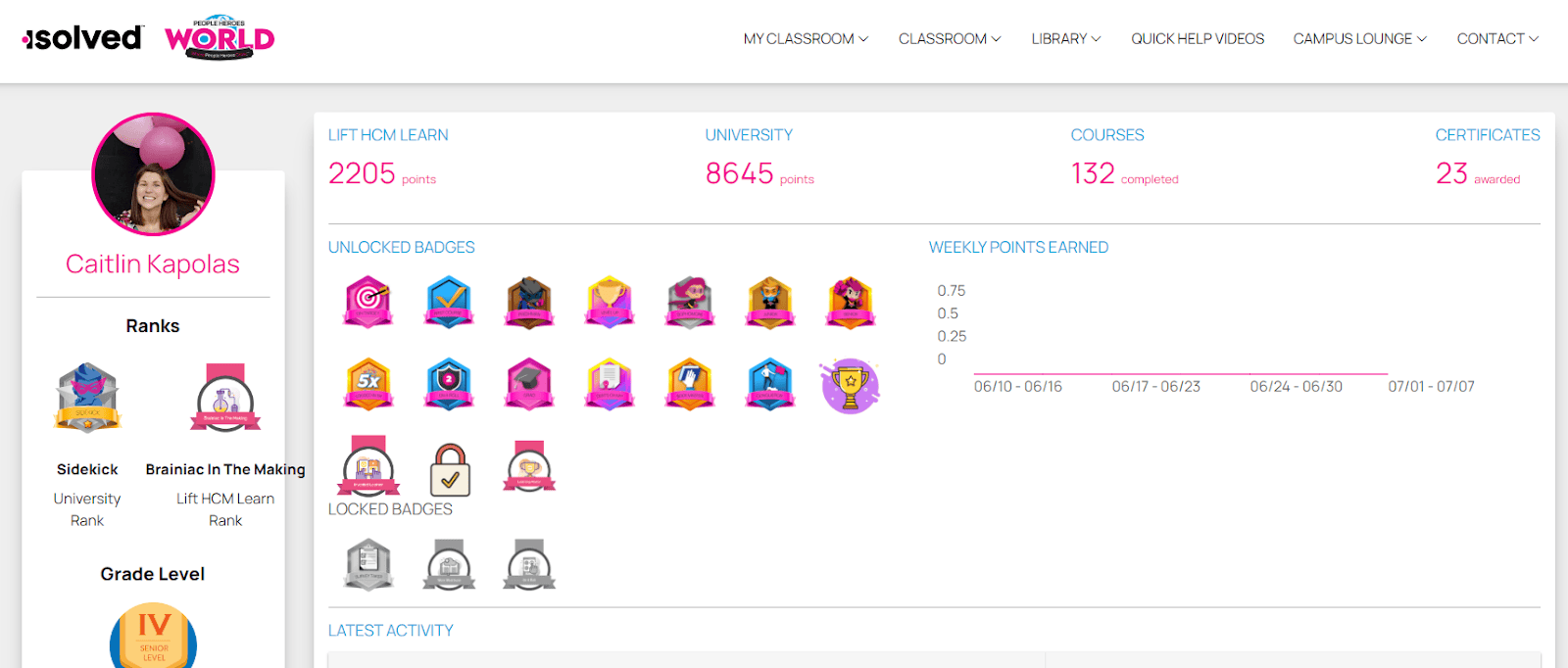Click the University Rank caption
The height and width of the screenshot is (668, 1568).
point(87,509)
